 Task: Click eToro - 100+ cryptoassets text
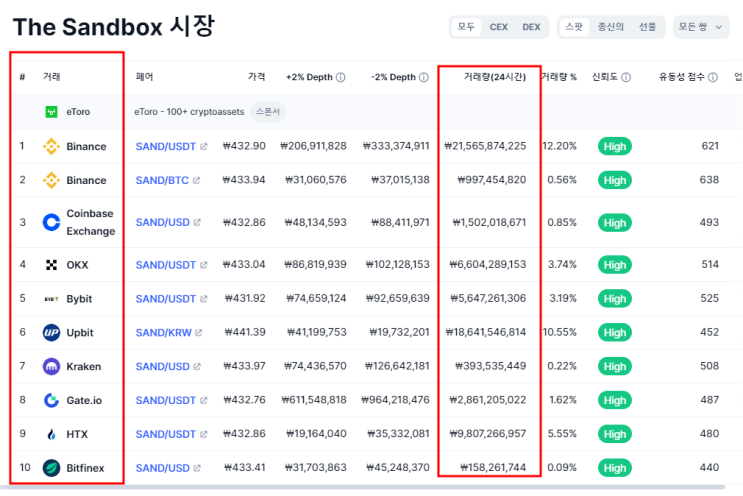coord(189,112)
